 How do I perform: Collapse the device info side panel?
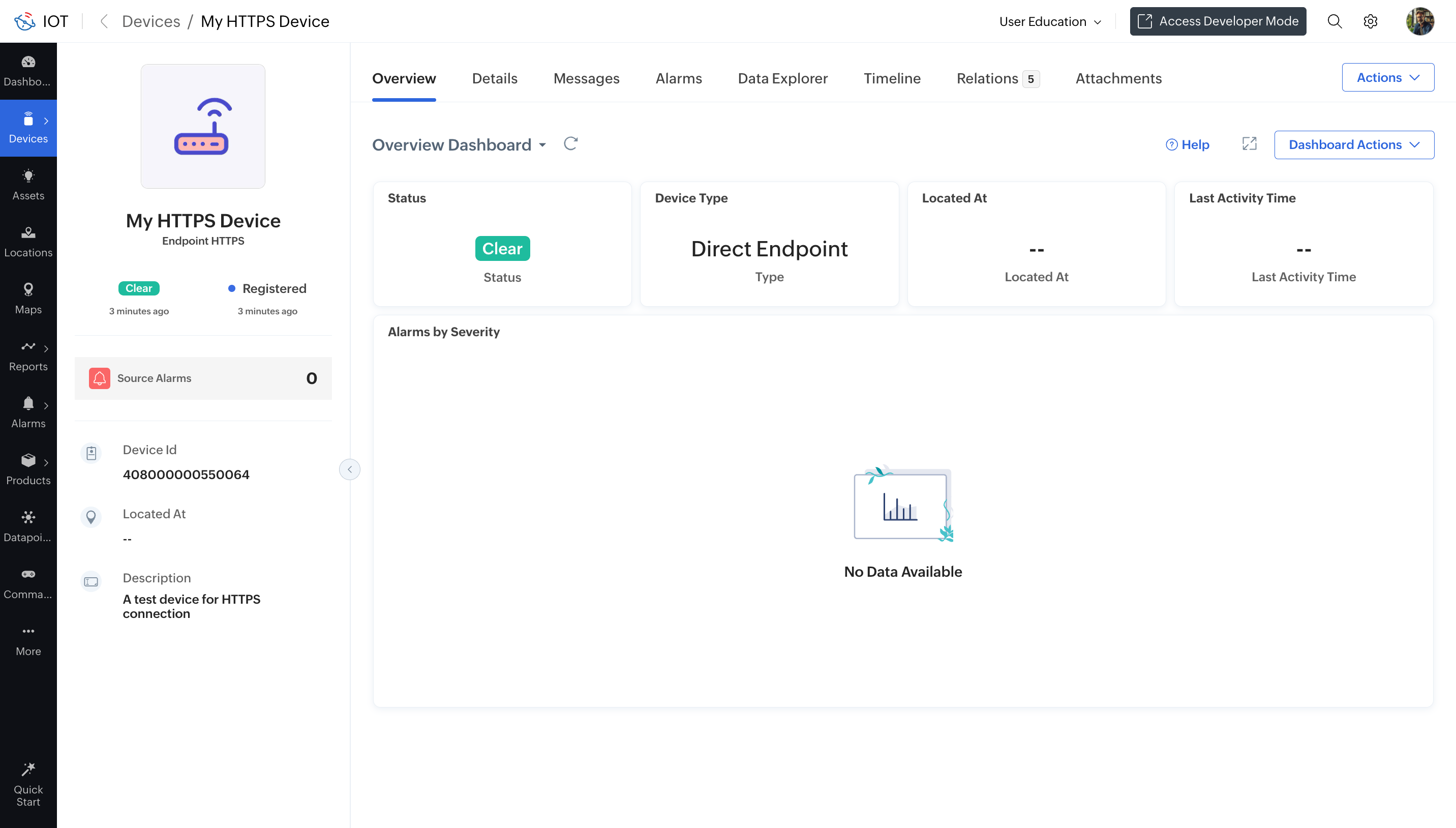click(x=349, y=469)
